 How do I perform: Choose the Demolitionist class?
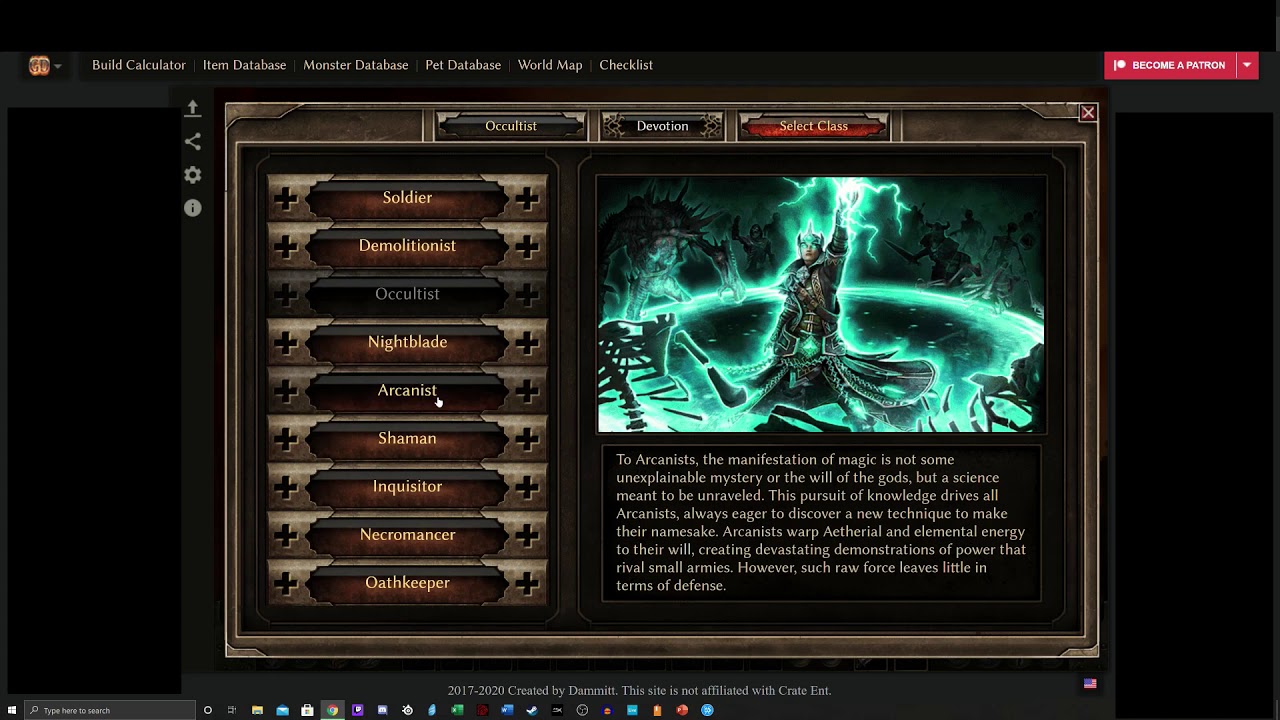407,246
